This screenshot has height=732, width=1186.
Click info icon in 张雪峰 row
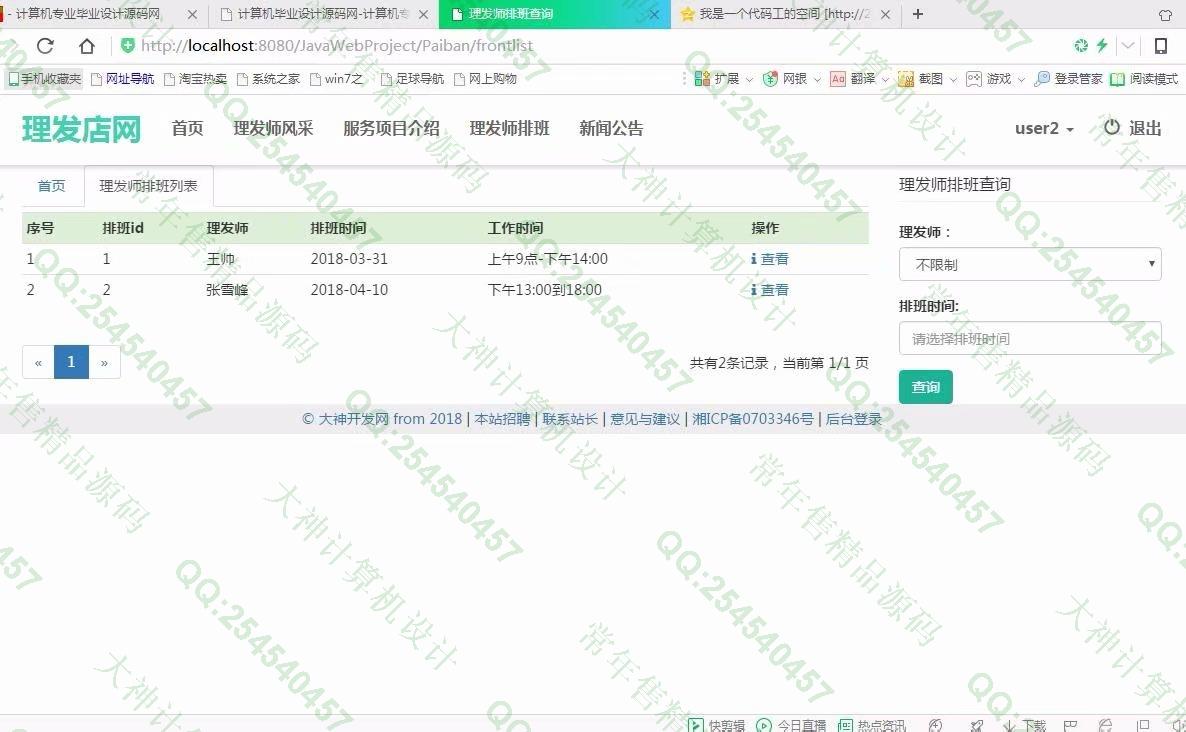(x=753, y=290)
